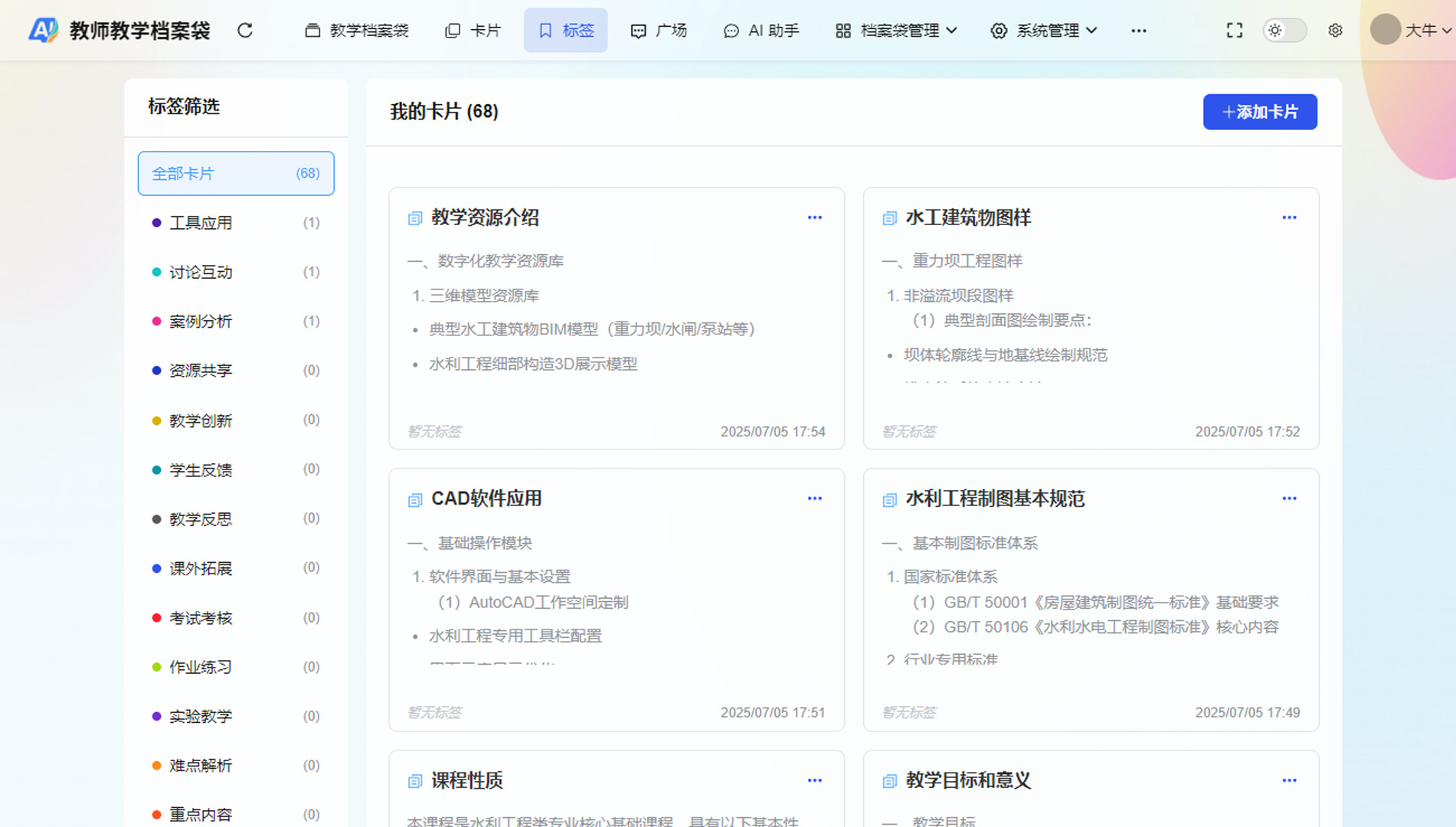Image resolution: width=1456 pixels, height=827 pixels.
Task: Expand the 档案袋管理 dropdown menu
Action: tap(895, 30)
